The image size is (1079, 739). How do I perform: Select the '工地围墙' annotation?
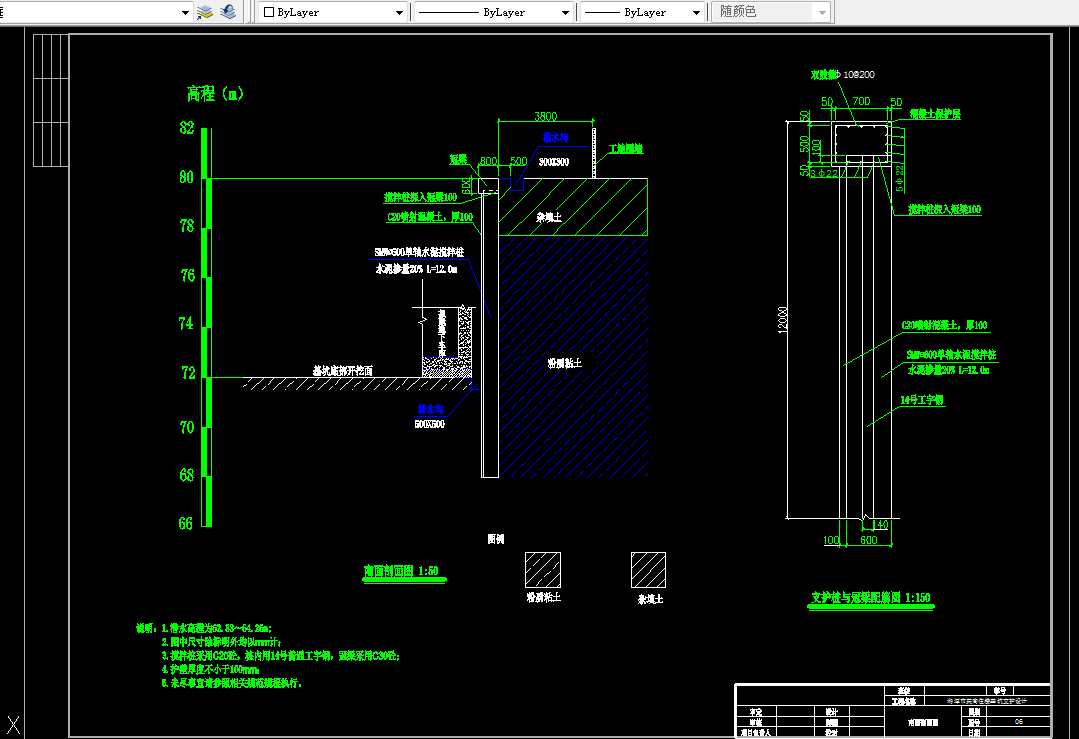pyautogui.click(x=626, y=149)
